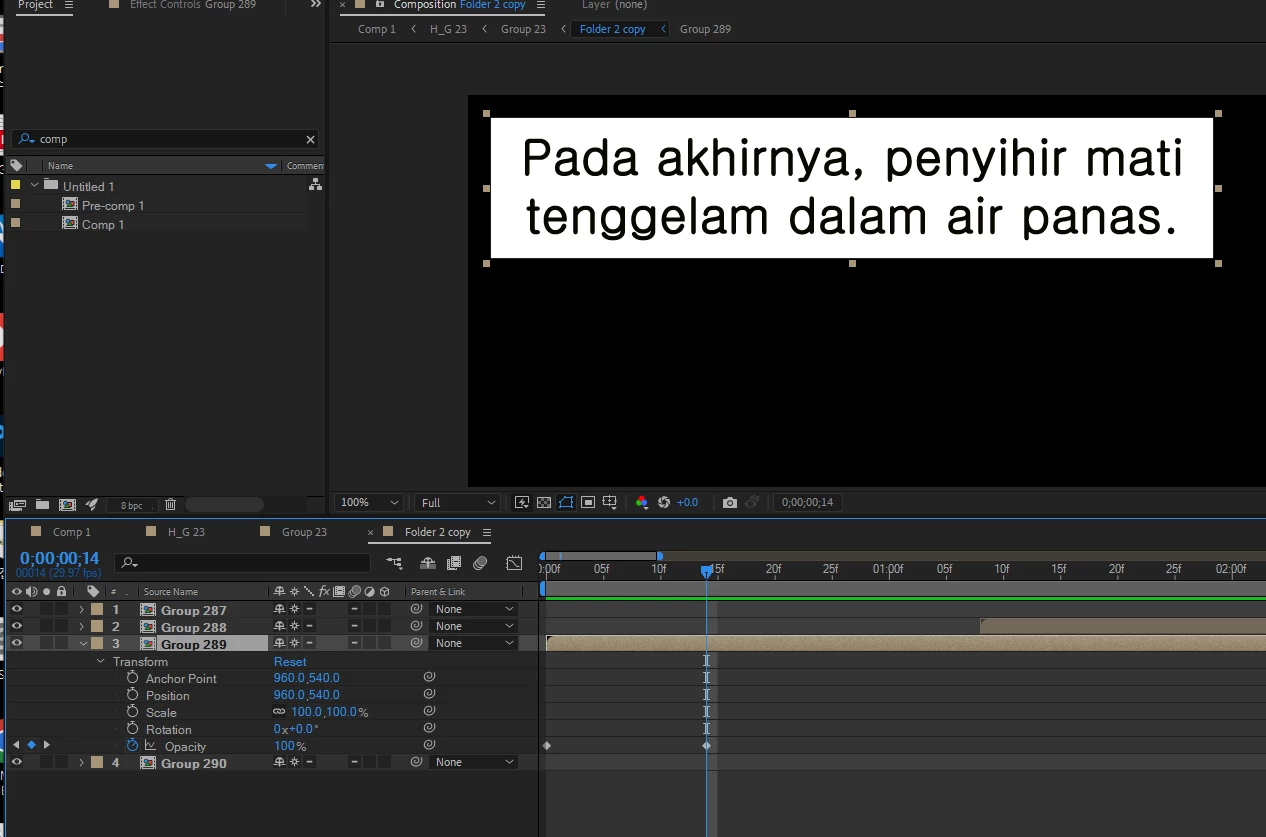
Task: Click Comp 1 in composition breadcrumb
Action: pyautogui.click(x=377, y=29)
